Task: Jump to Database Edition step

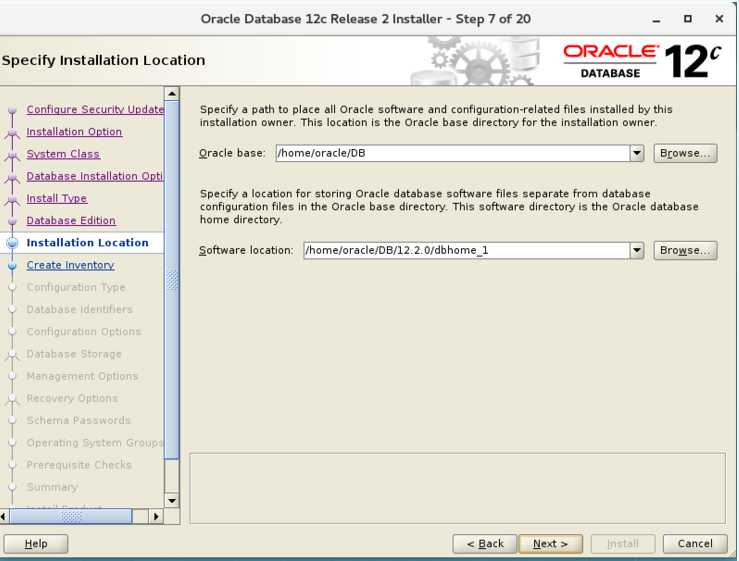Action: click(x=71, y=220)
